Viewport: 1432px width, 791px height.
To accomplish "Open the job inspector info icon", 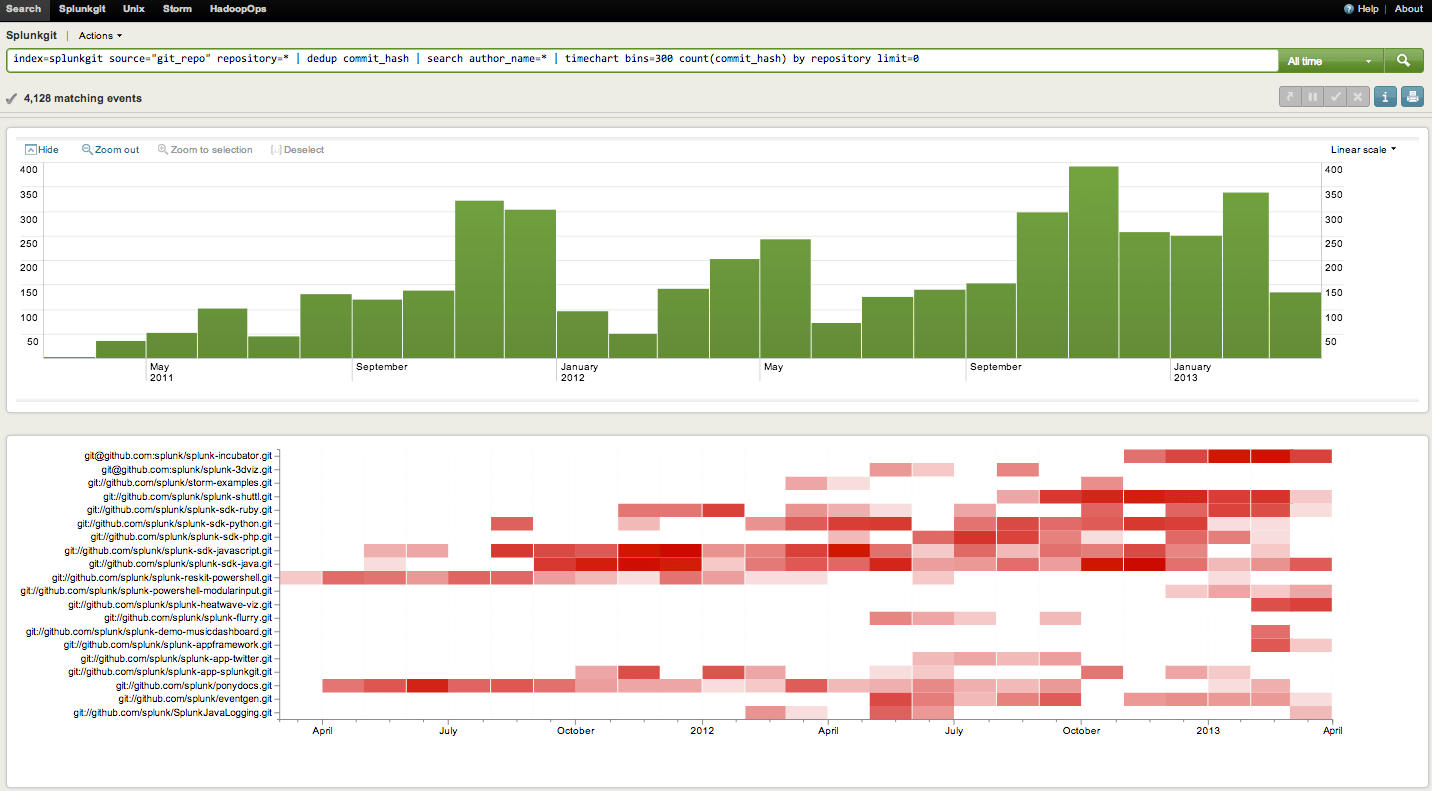I will pos(1385,96).
